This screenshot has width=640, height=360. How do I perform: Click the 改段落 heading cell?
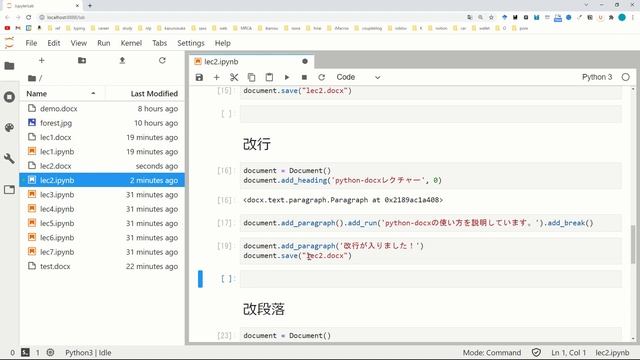click(264, 309)
